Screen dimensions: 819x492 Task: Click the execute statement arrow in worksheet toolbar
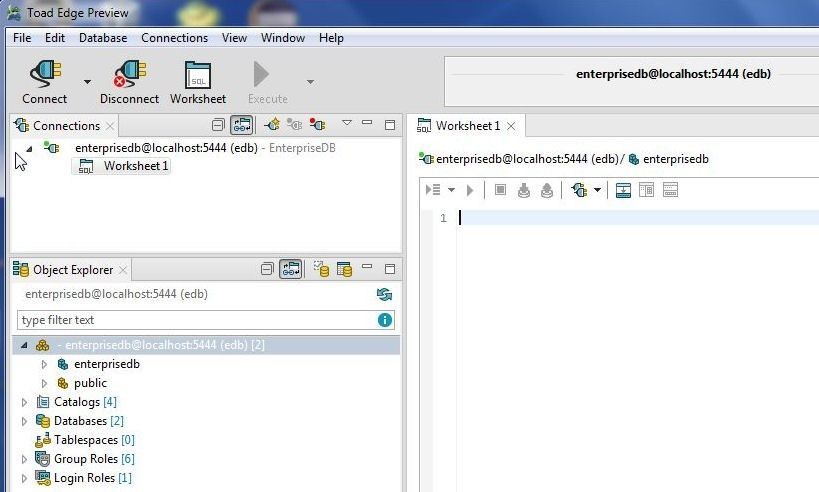coord(470,190)
